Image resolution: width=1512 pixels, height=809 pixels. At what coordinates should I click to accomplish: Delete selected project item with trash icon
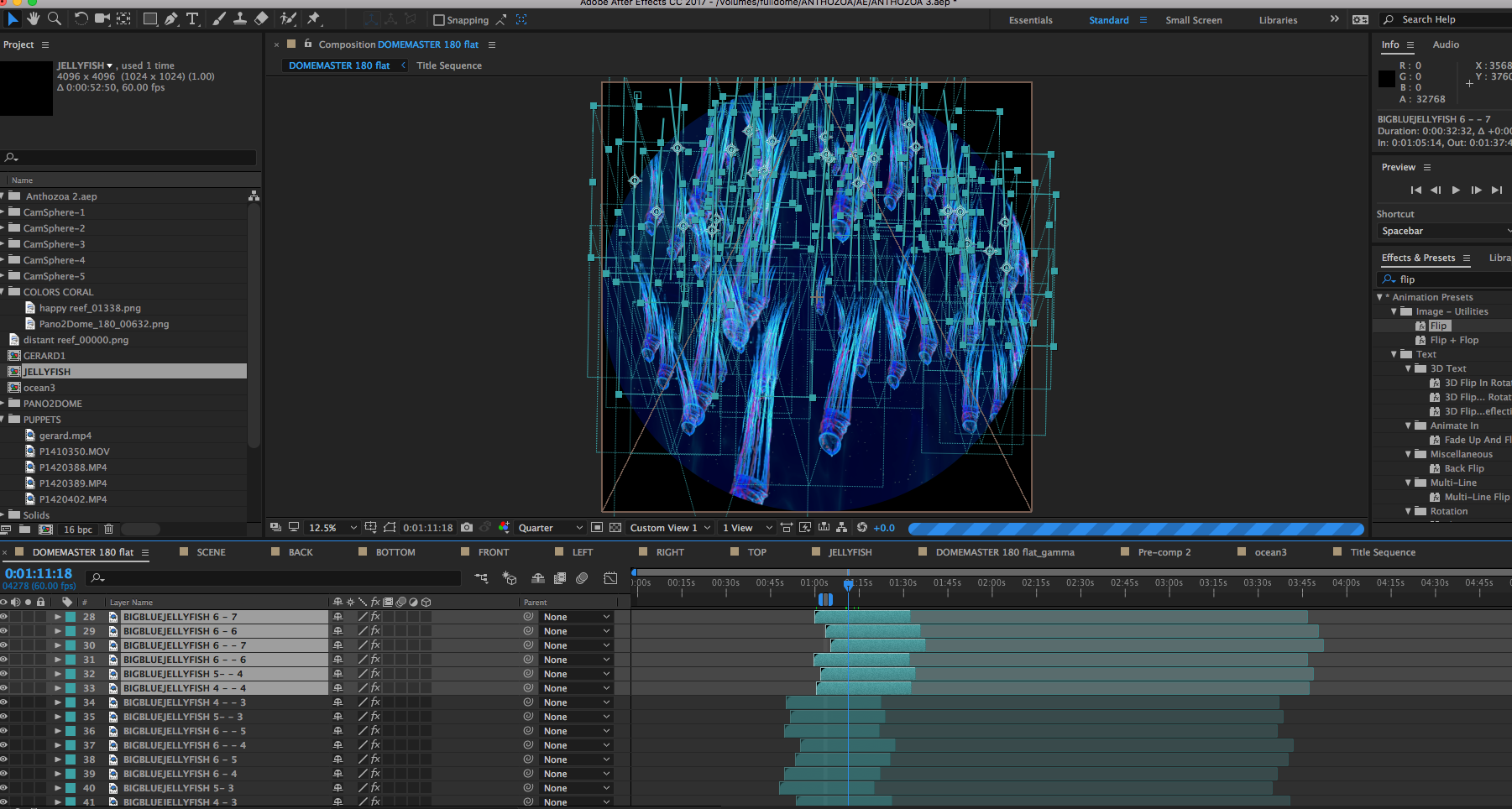click(x=108, y=530)
